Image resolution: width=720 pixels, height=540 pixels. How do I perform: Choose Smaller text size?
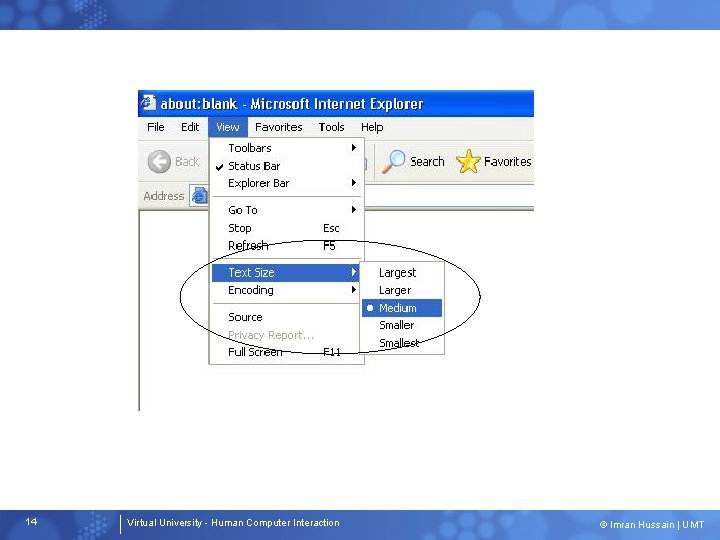click(396, 325)
